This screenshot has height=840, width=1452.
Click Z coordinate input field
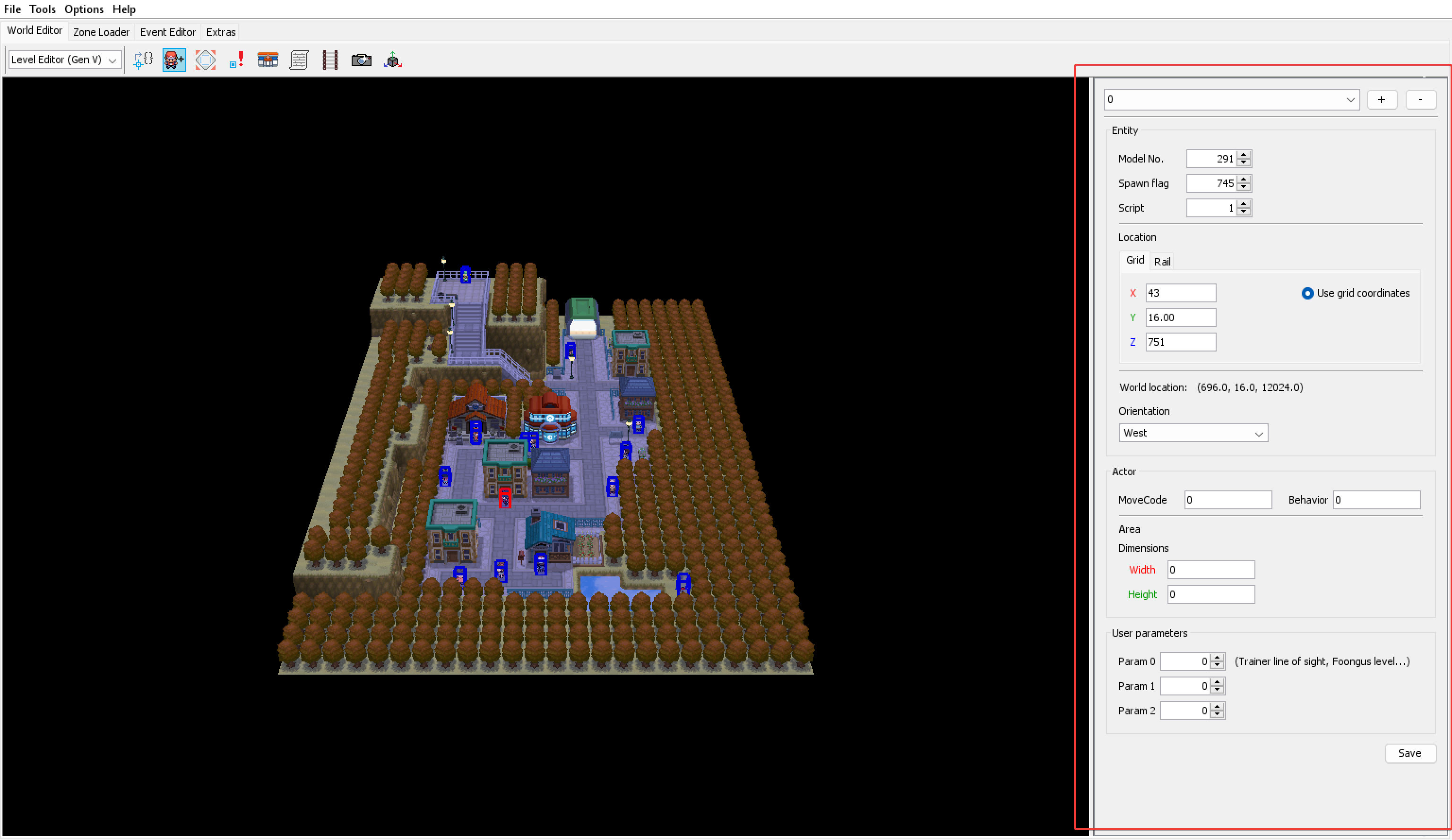1181,342
